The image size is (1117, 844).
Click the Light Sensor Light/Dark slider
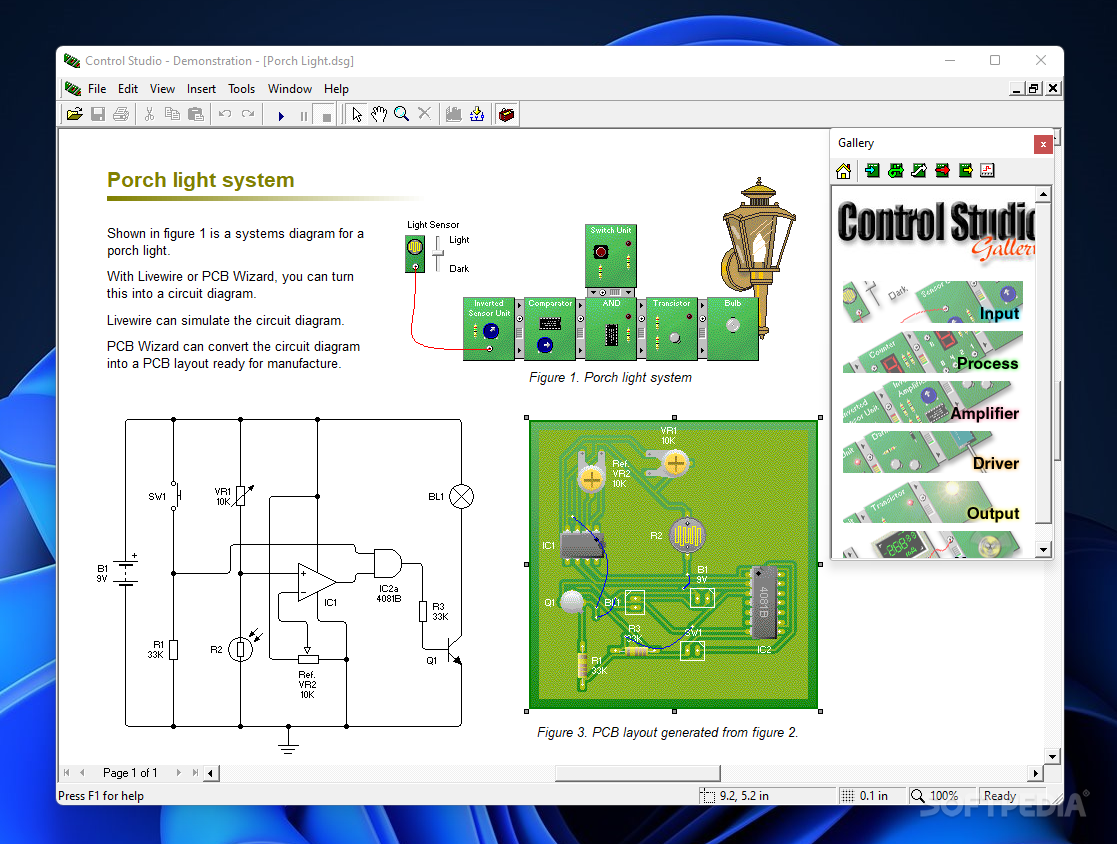438,254
